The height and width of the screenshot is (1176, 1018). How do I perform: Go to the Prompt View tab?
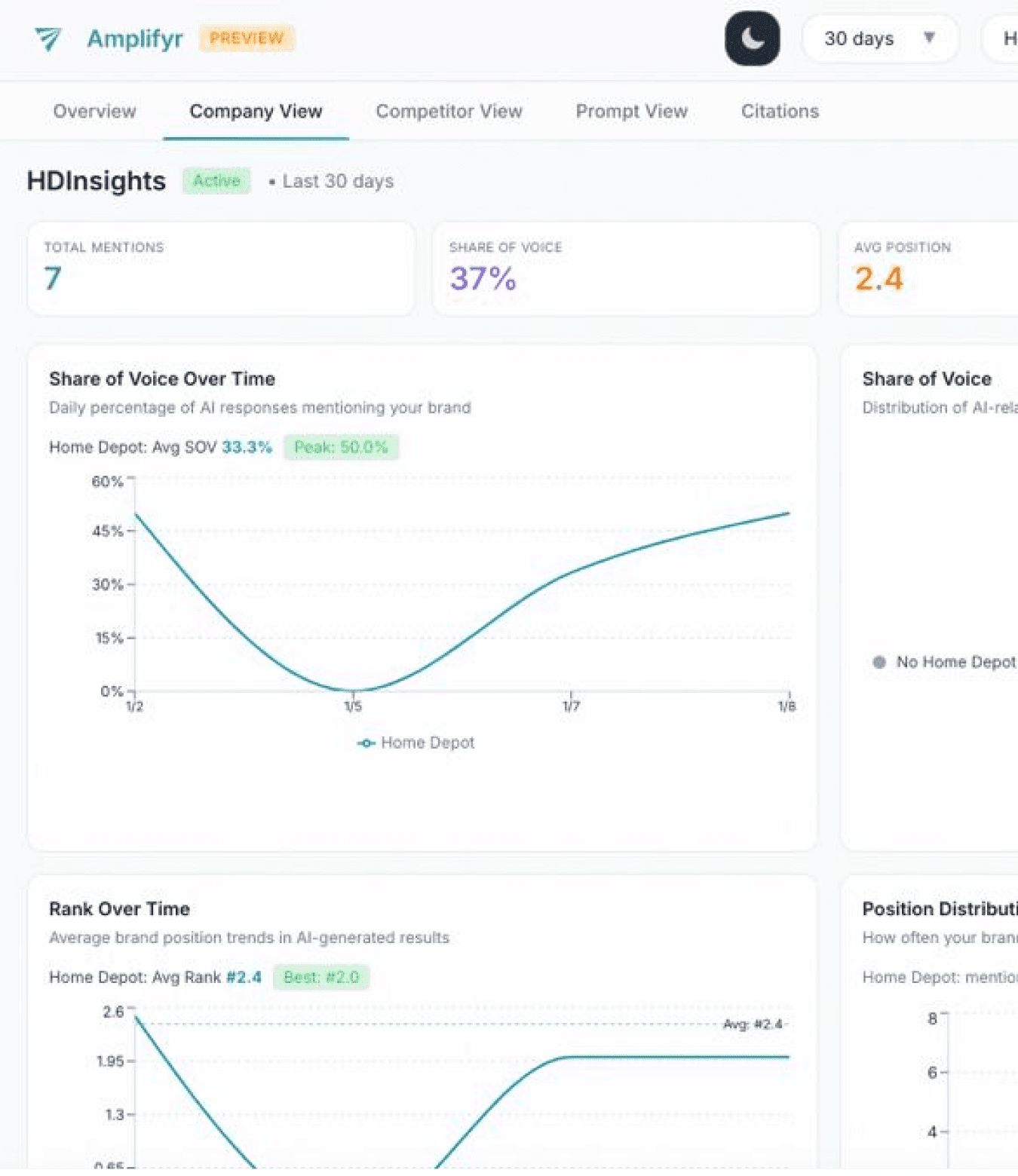631,112
